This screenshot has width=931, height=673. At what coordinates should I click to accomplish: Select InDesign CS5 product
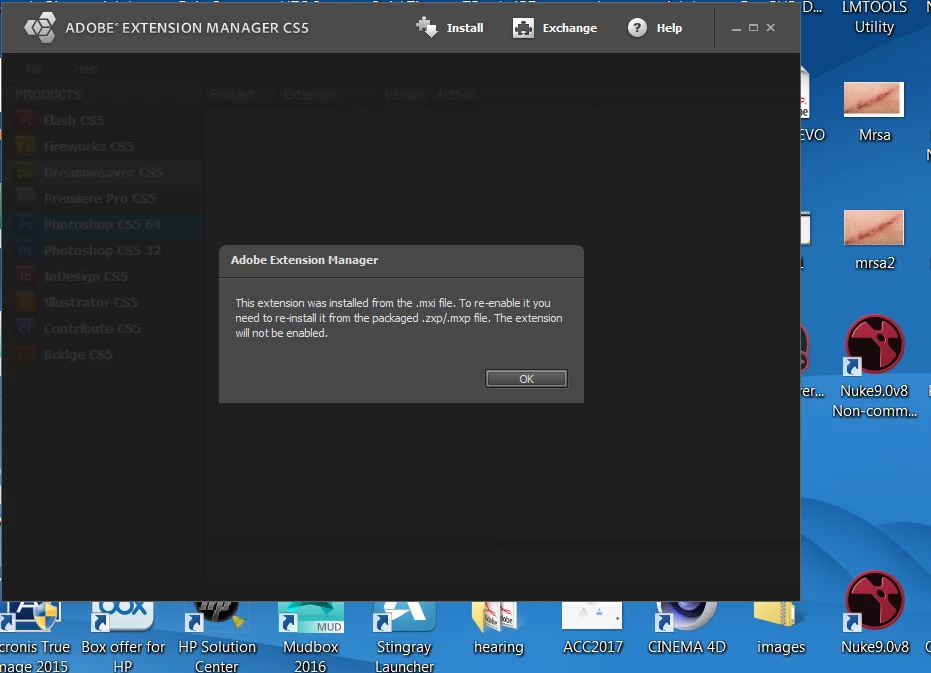click(102, 277)
